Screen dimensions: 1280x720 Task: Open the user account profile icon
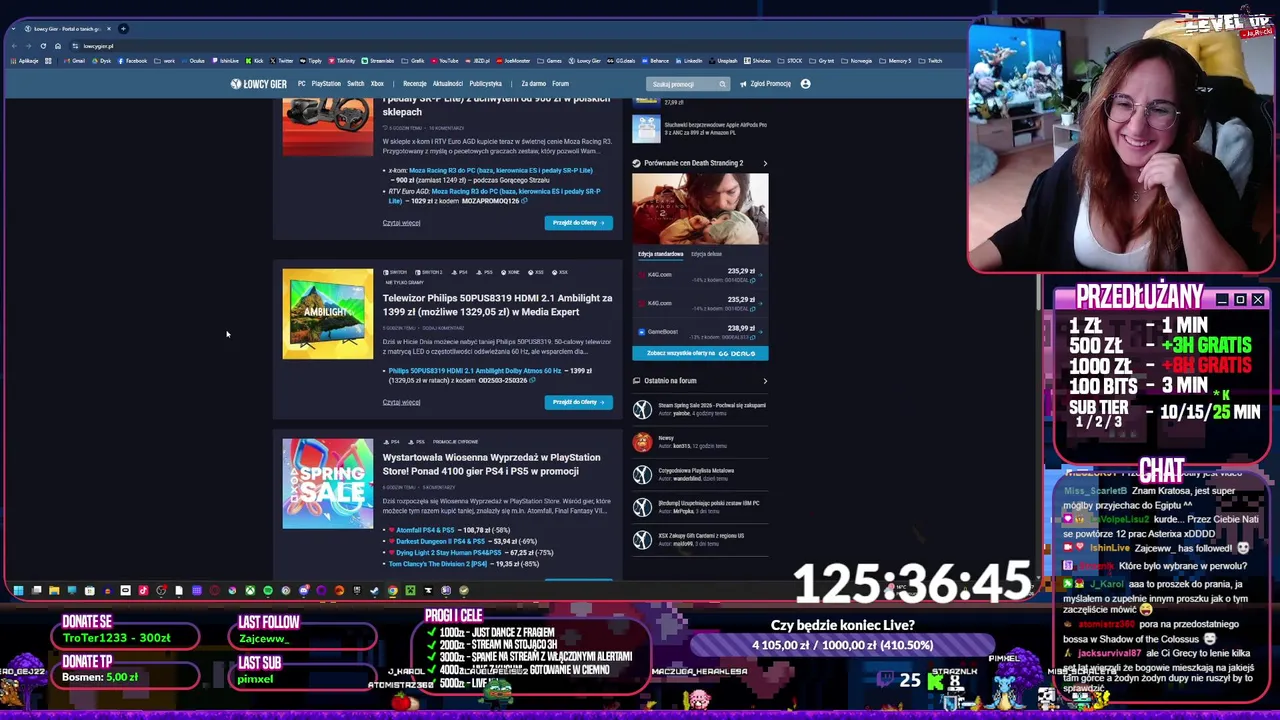pyautogui.click(x=805, y=84)
